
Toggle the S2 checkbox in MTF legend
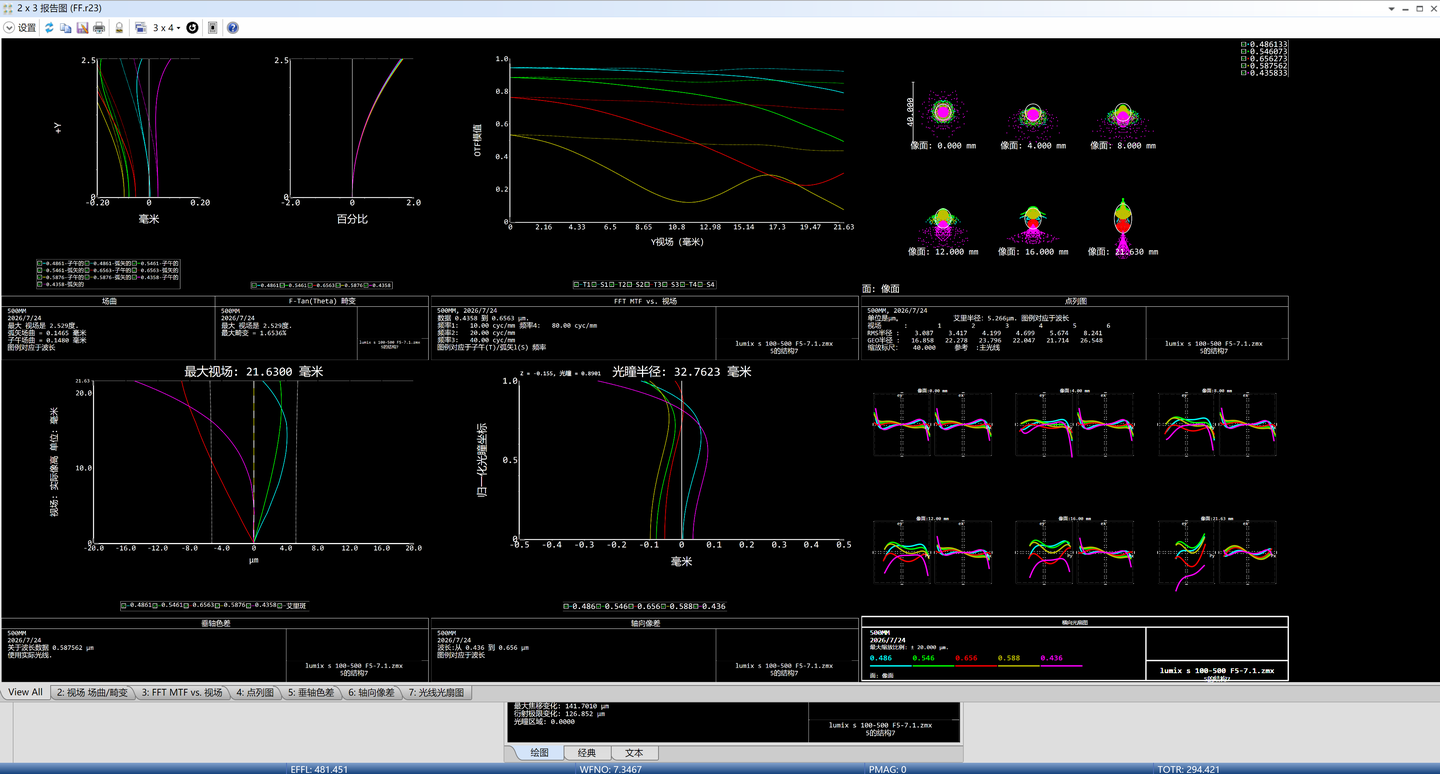pos(630,285)
